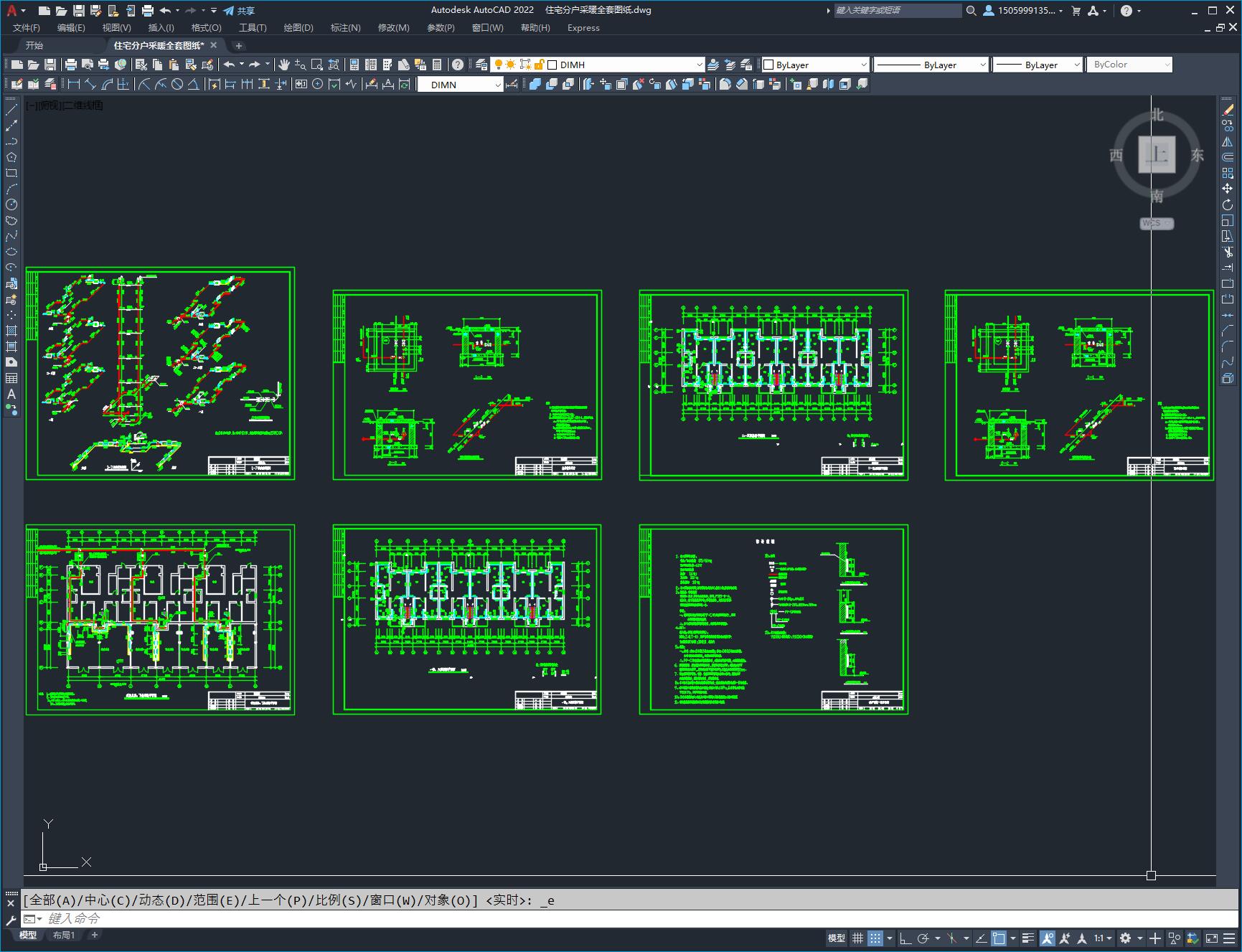Click the 模型 button in status bar
The image size is (1242, 952).
coord(837,938)
